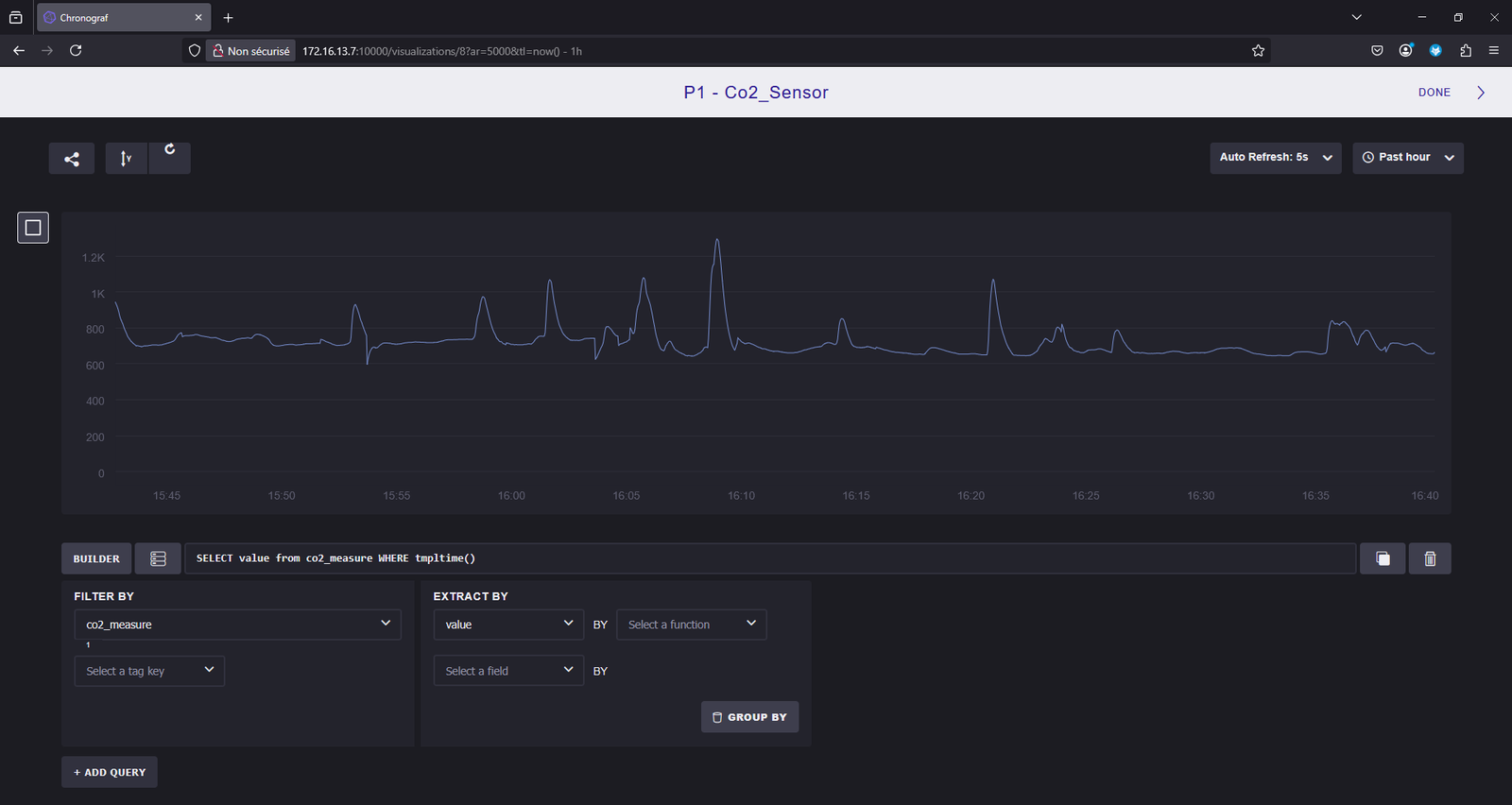The width and height of the screenshot is (1512, 805).
Task: Click the DONE link
Action: click(x=1434, y=93)
